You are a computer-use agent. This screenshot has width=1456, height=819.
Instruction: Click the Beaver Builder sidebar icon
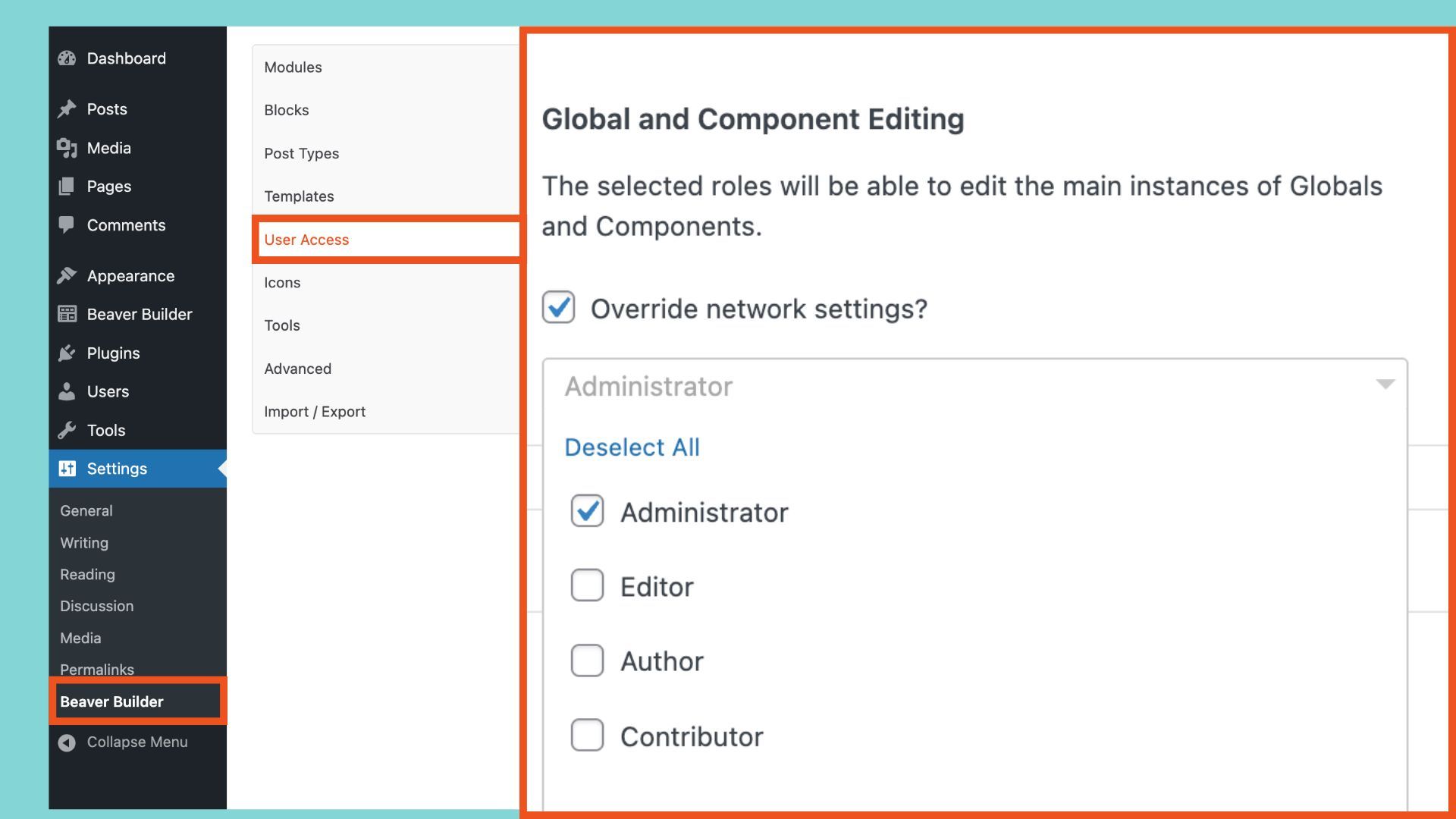point(67,314)
